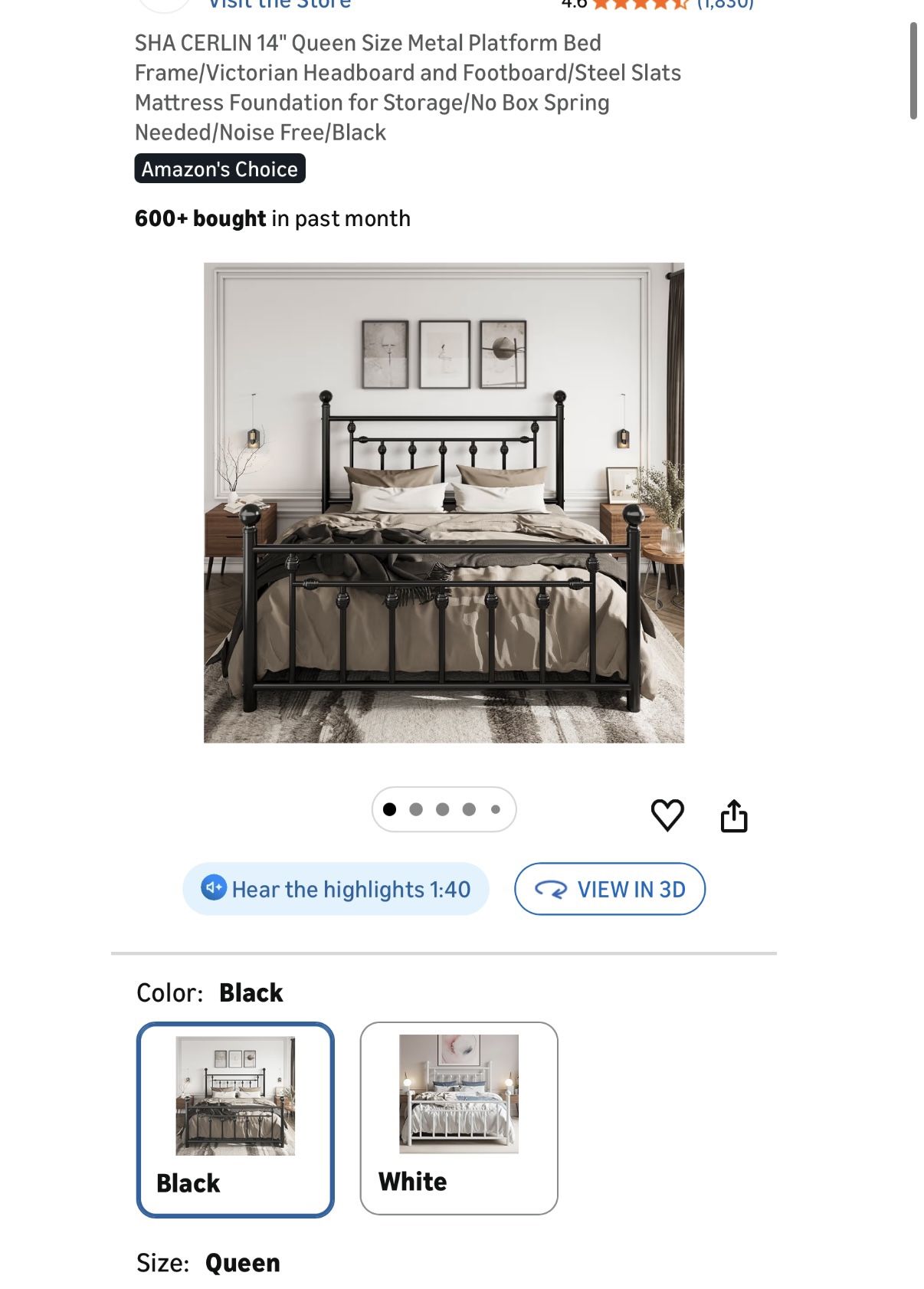Tap the 3D rotate arrow icon

pos(551,889)
